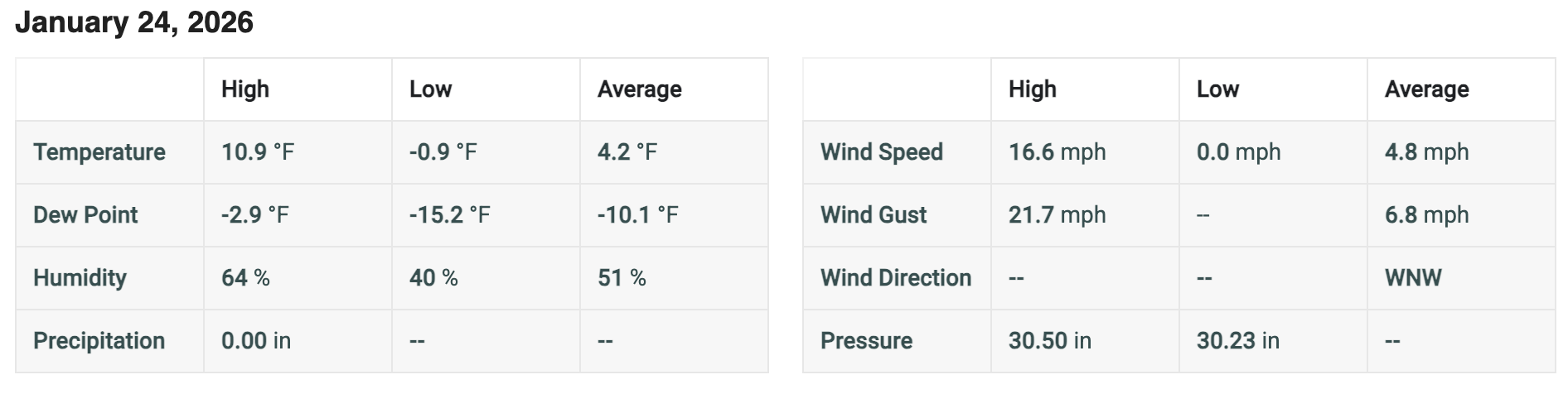Click the Wind Speed row label
The width and height of the screenshot is (1568, 394).
[x=882, y=152]
